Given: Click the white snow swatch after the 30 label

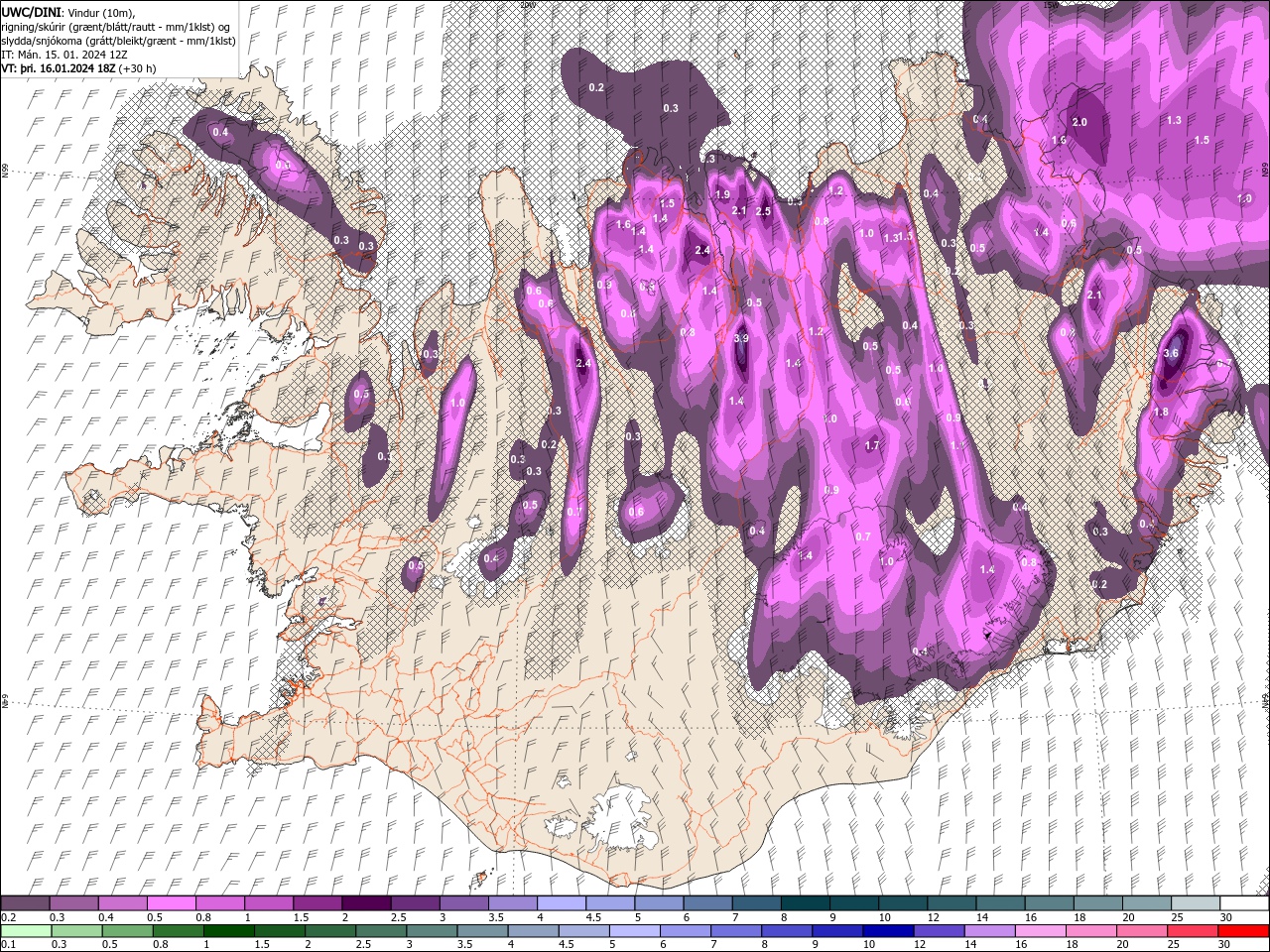Looking at the screenshot, I should pos(1243,903).
